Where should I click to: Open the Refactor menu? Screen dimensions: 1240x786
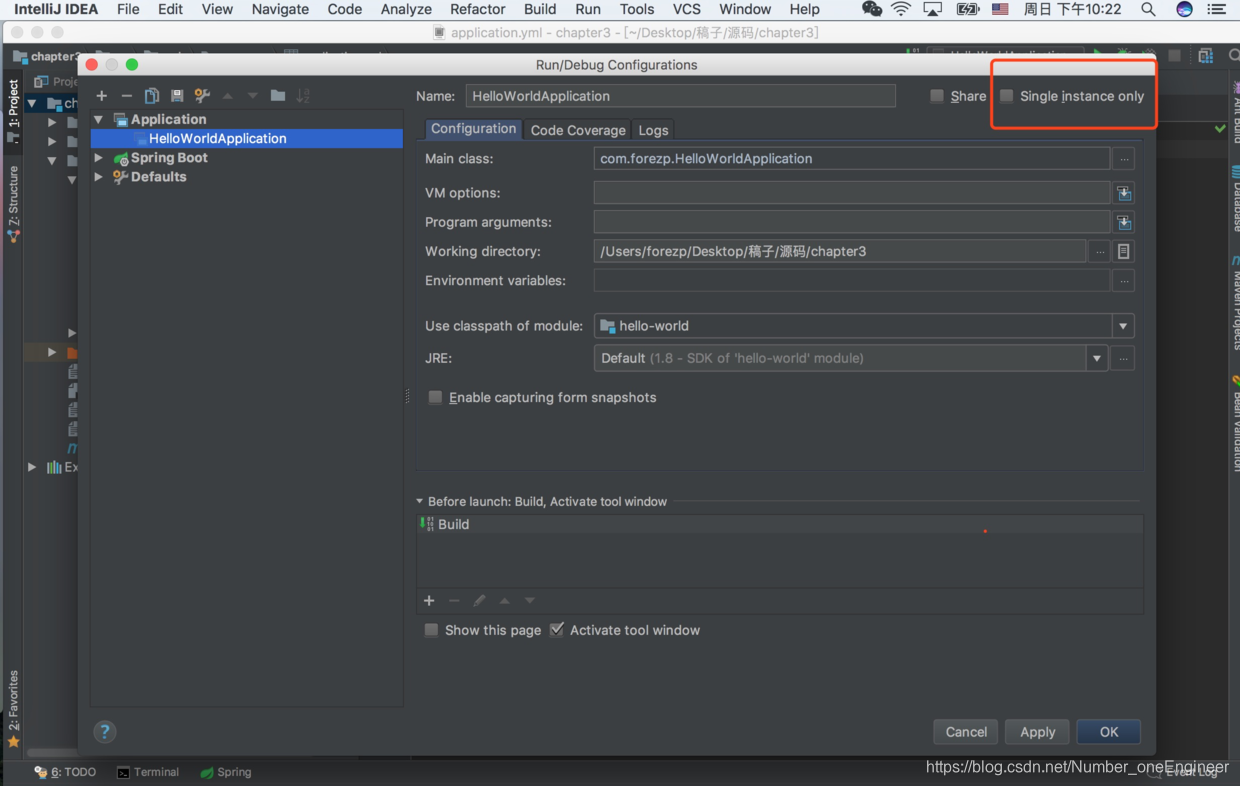click(x=477, y=10)
